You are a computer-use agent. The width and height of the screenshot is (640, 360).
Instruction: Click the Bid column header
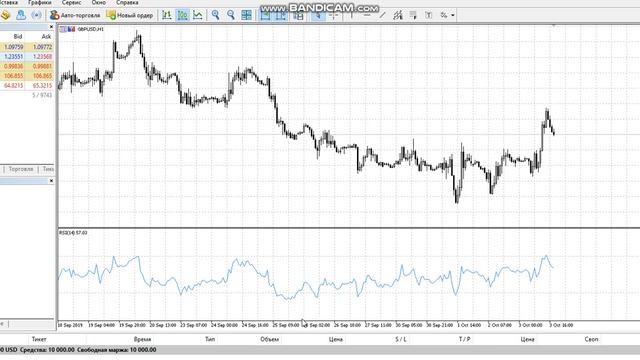pos(18,37)
